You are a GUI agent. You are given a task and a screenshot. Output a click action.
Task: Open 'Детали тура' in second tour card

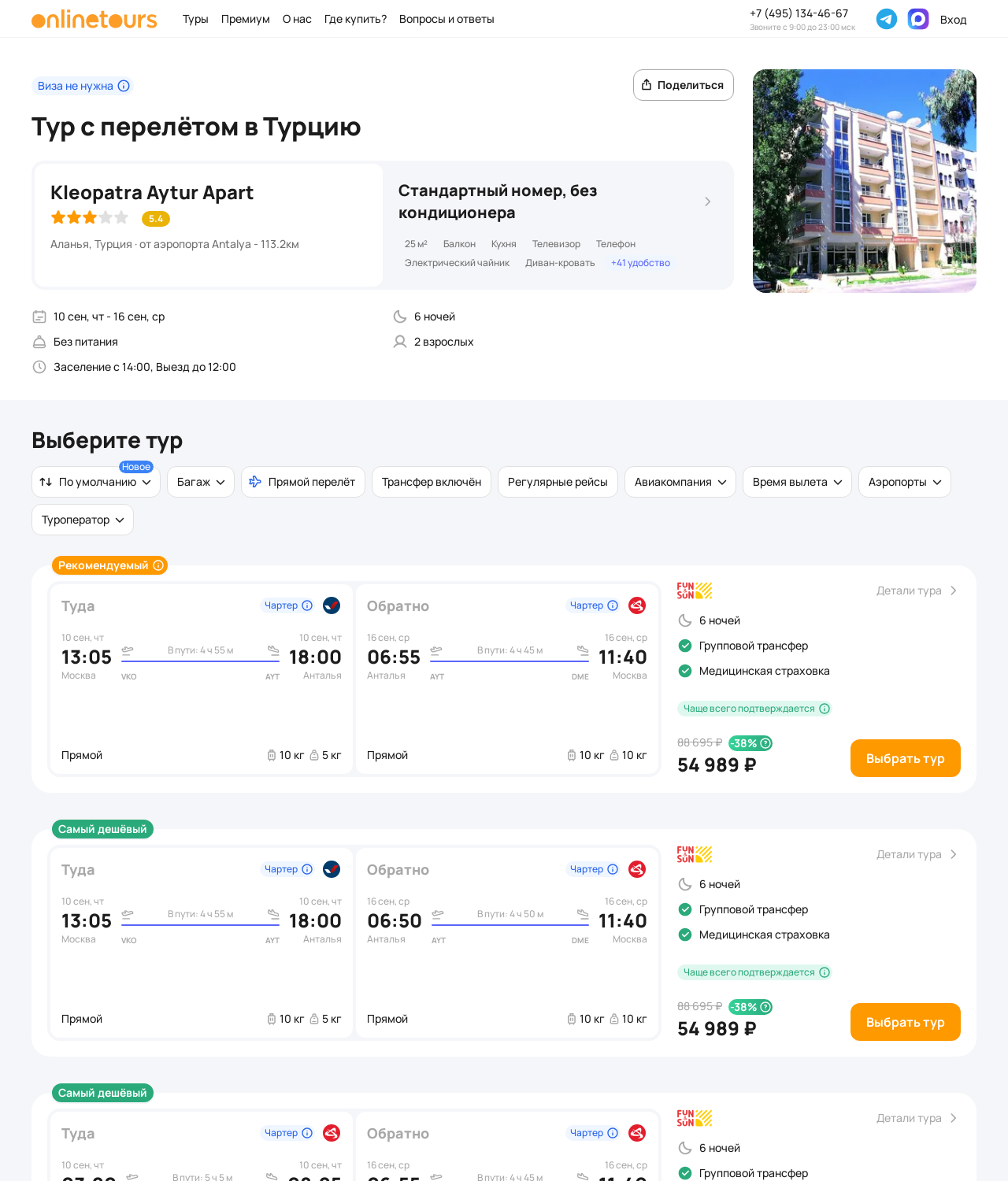tap(917, 854)
